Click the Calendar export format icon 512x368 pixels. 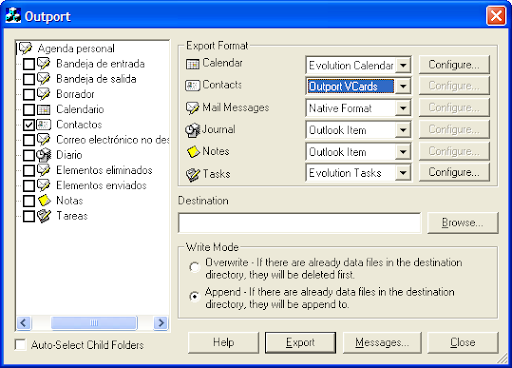(x=193, y=64)
